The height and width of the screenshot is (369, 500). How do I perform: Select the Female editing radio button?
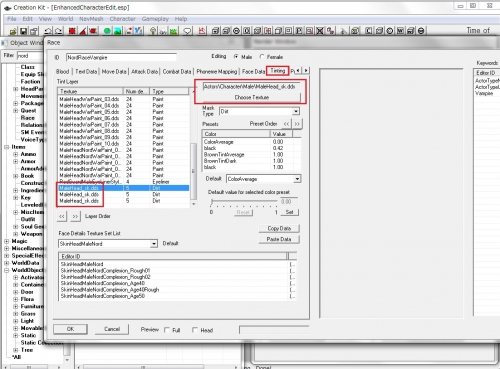[262, 57]
